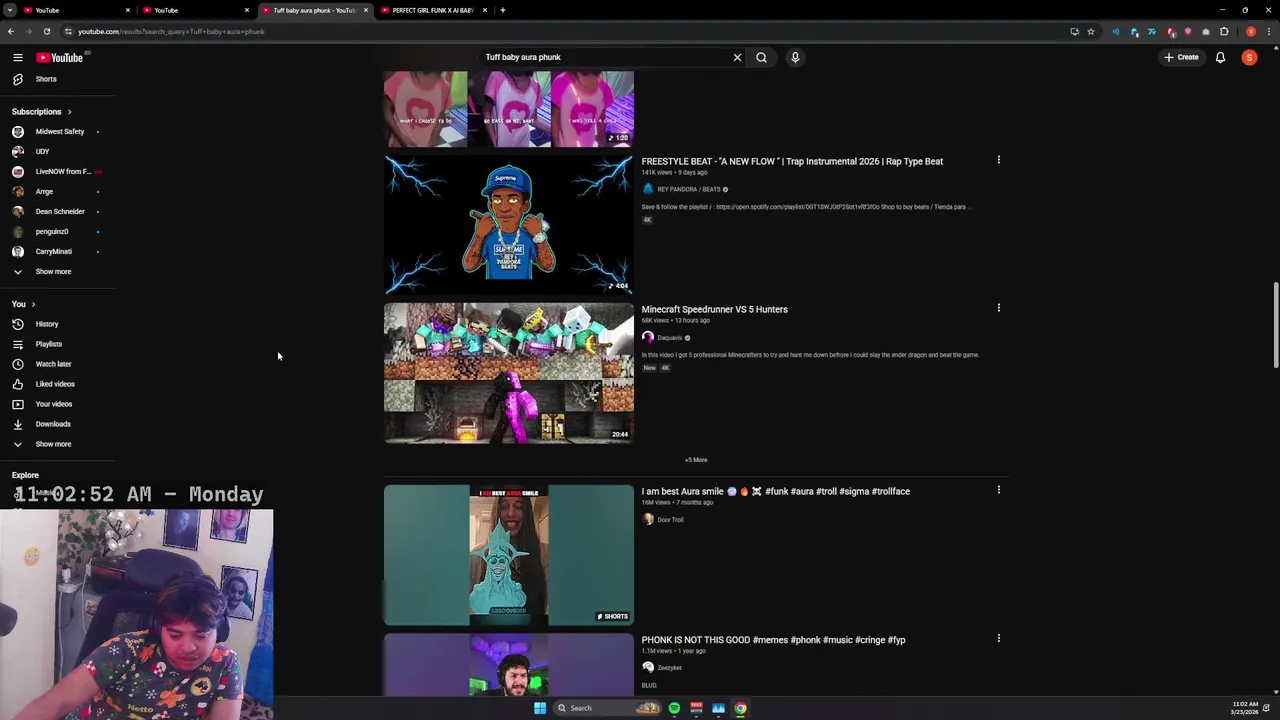
Task: Open the YouTube hamburger guide menu
Action: click(x=17, y=58)
